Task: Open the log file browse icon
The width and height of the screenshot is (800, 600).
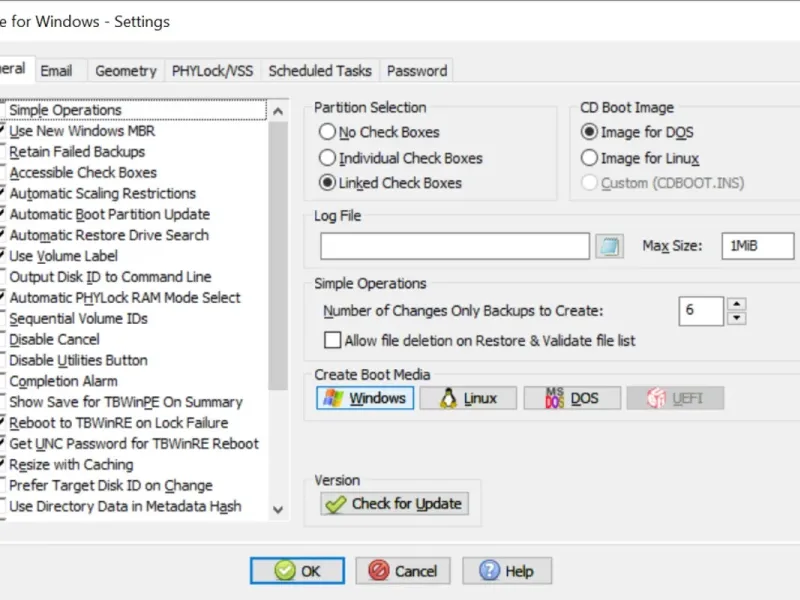Action: click(x=609, y=246)
